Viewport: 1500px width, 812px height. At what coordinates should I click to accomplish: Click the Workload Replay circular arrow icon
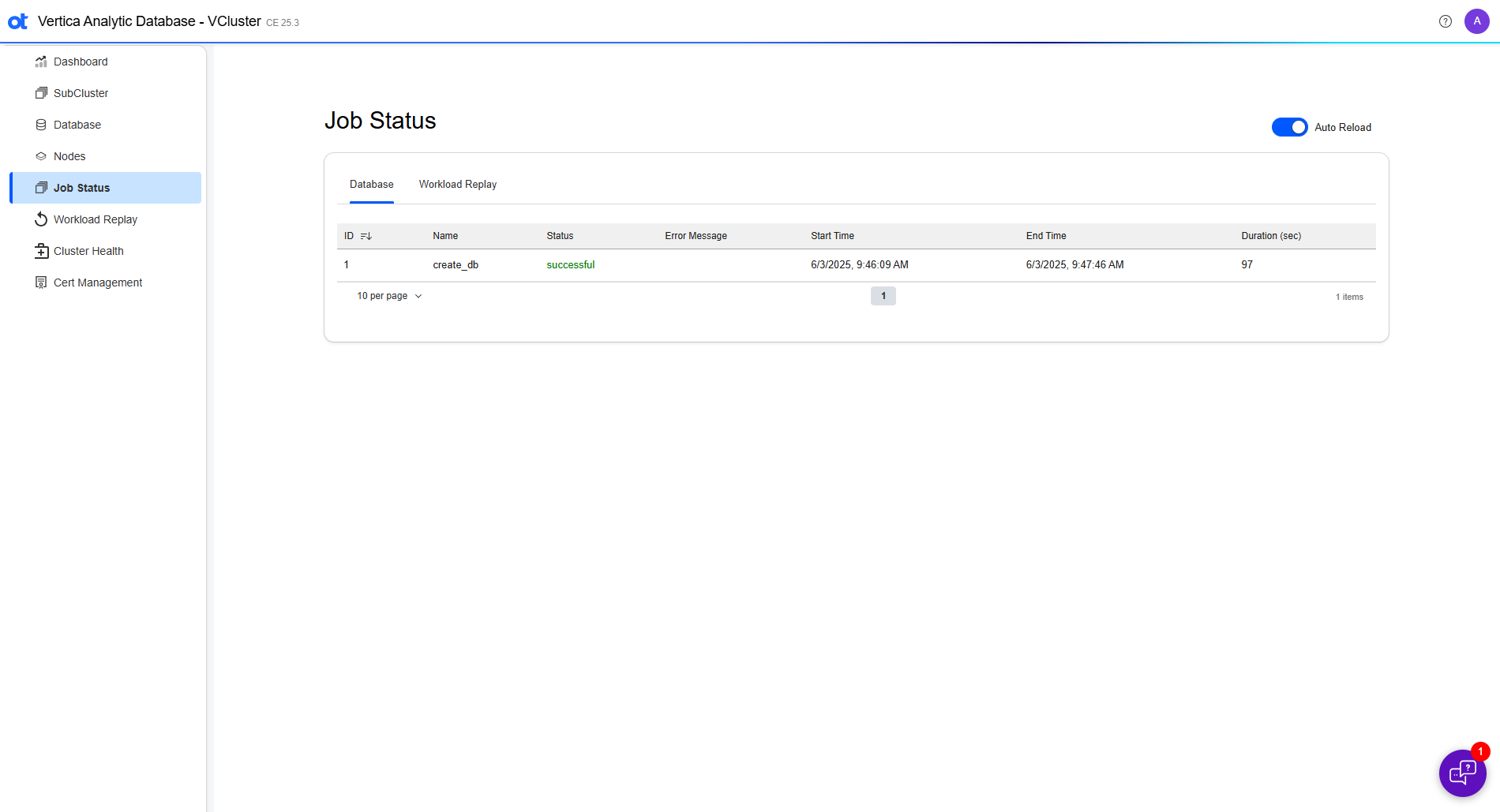[x=41, y=219]
